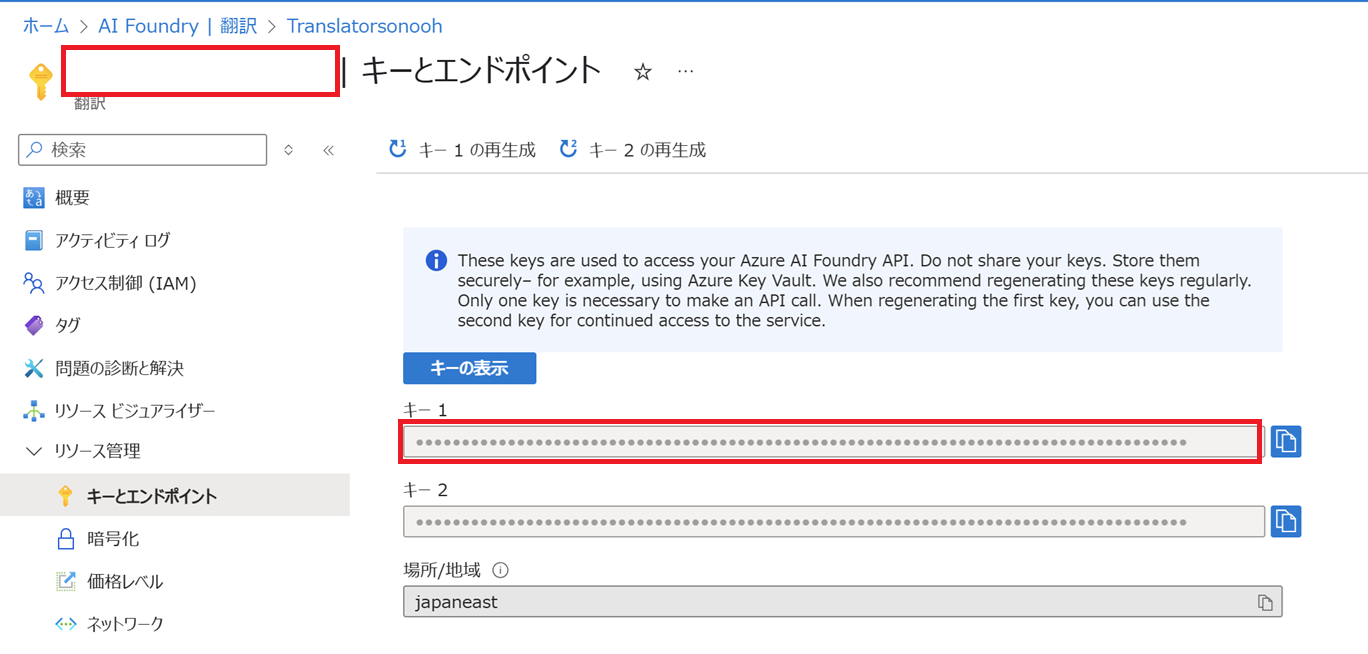This screenshot has width=1368, height=654.
Task: Go to AI Foundry | 翻訳 breadcrumb
Action: click(177, 26)
